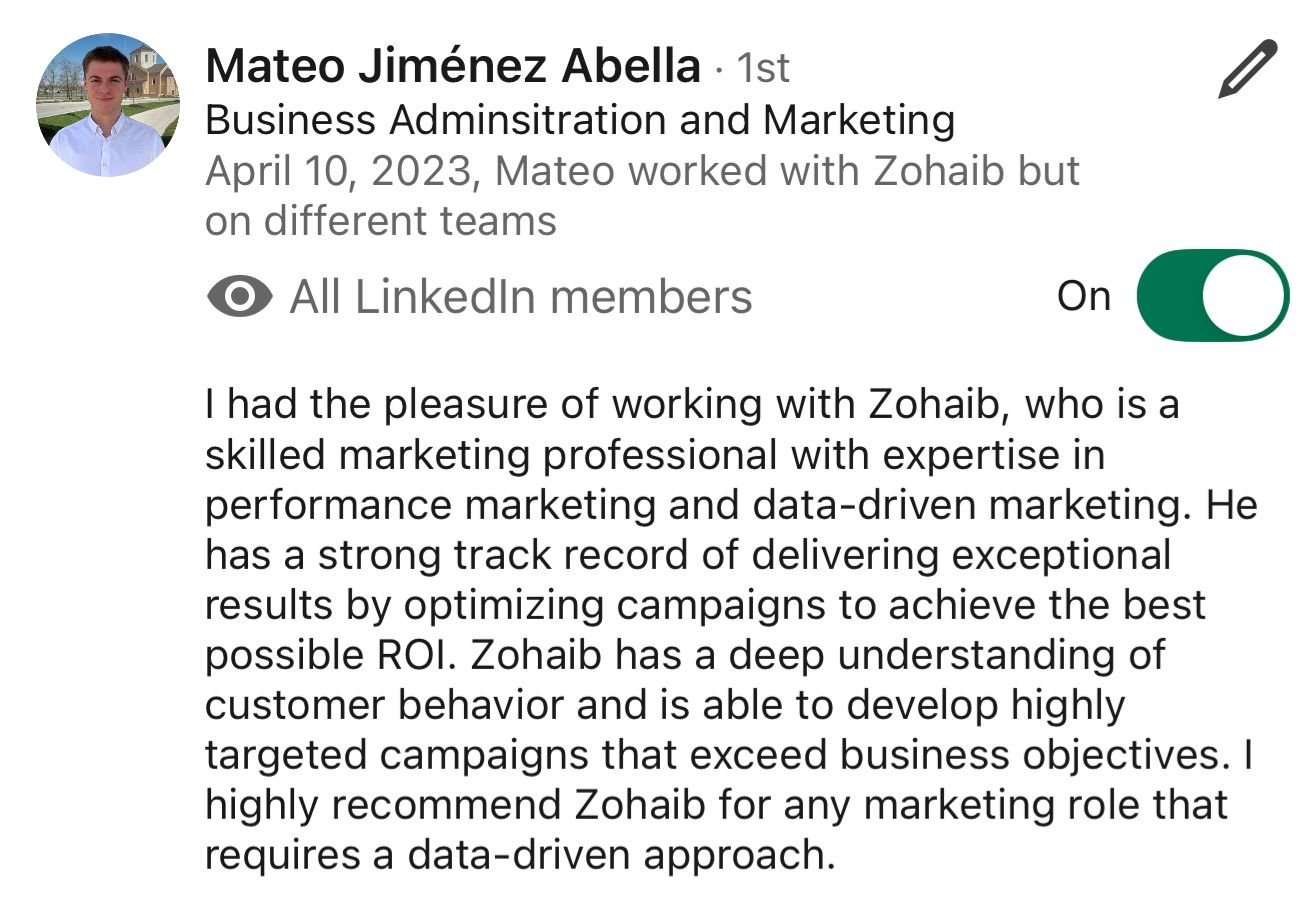Click the "on different teams" text
This screenshot has height=913, width=1306.
pos(380,221)
